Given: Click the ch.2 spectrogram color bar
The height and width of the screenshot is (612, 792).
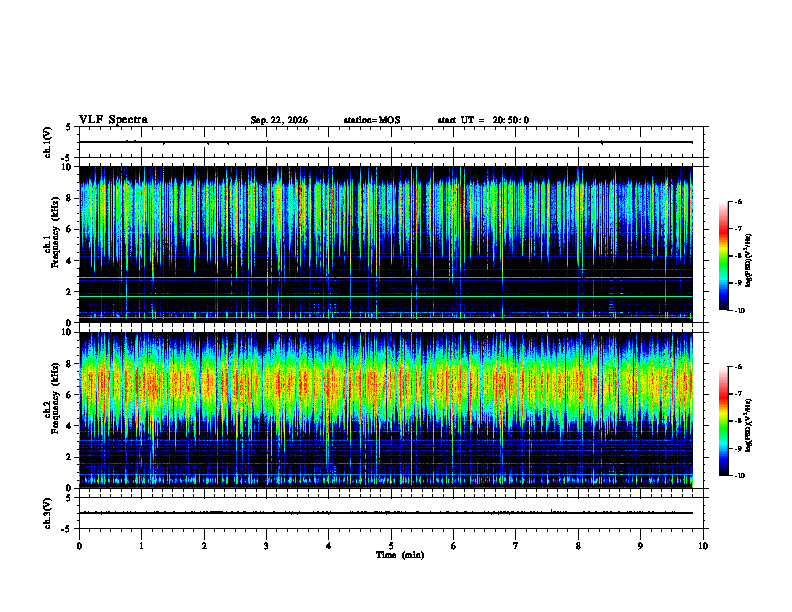Looking at the screenshot, I should [724, 421].
